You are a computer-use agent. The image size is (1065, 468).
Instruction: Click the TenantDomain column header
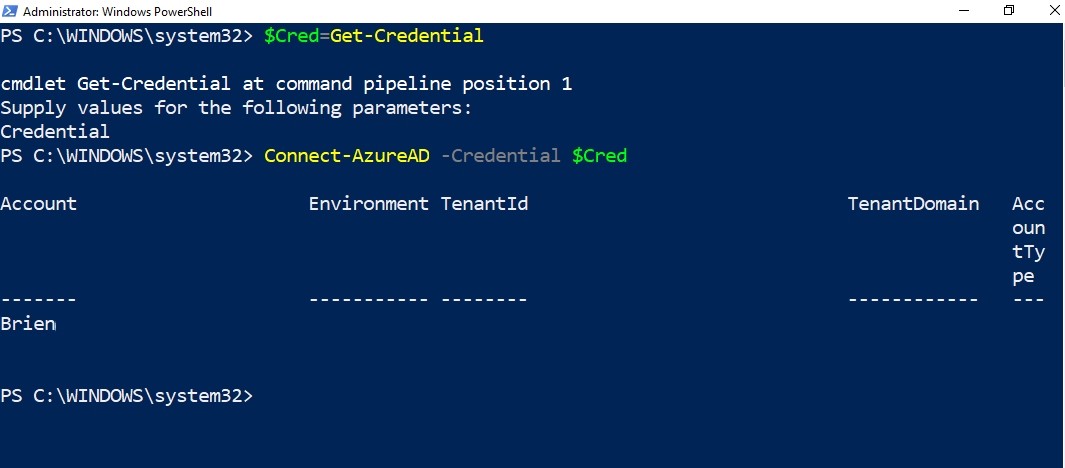point(914,204)
